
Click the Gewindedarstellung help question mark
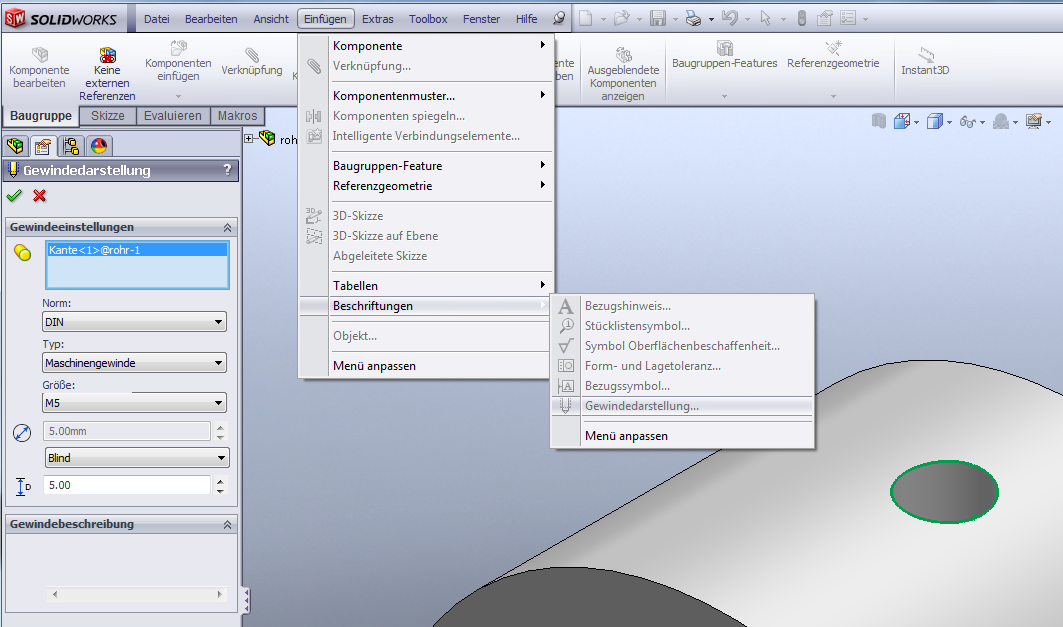(227, 170)
